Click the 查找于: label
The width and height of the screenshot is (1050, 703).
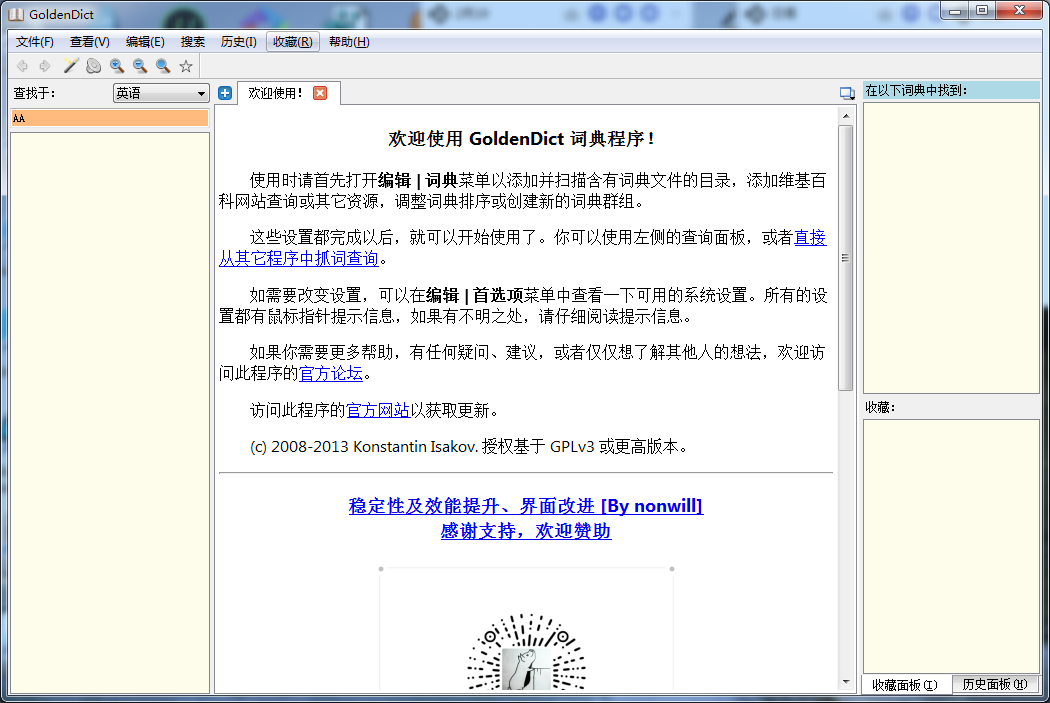coord(35,94)
